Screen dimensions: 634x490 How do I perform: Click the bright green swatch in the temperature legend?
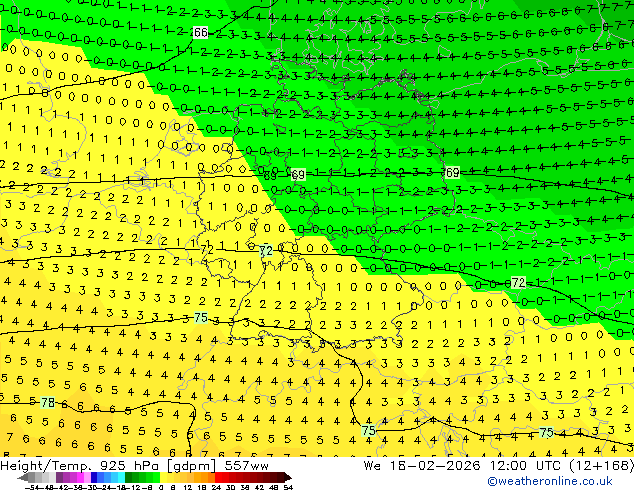(156, 477)
